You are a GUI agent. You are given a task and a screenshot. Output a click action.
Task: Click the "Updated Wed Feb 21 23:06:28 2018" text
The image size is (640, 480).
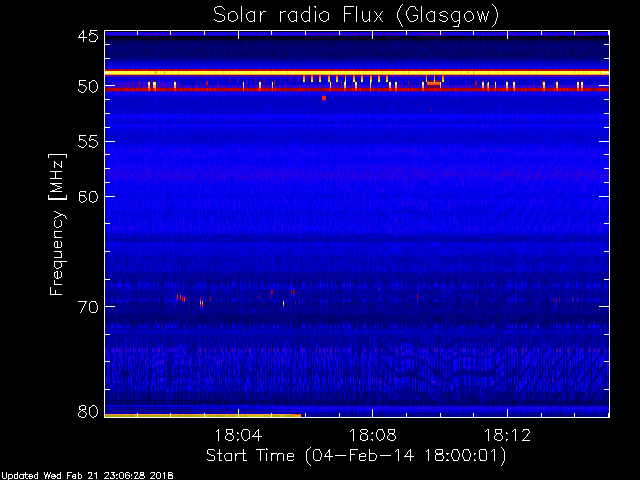[87, 476]
